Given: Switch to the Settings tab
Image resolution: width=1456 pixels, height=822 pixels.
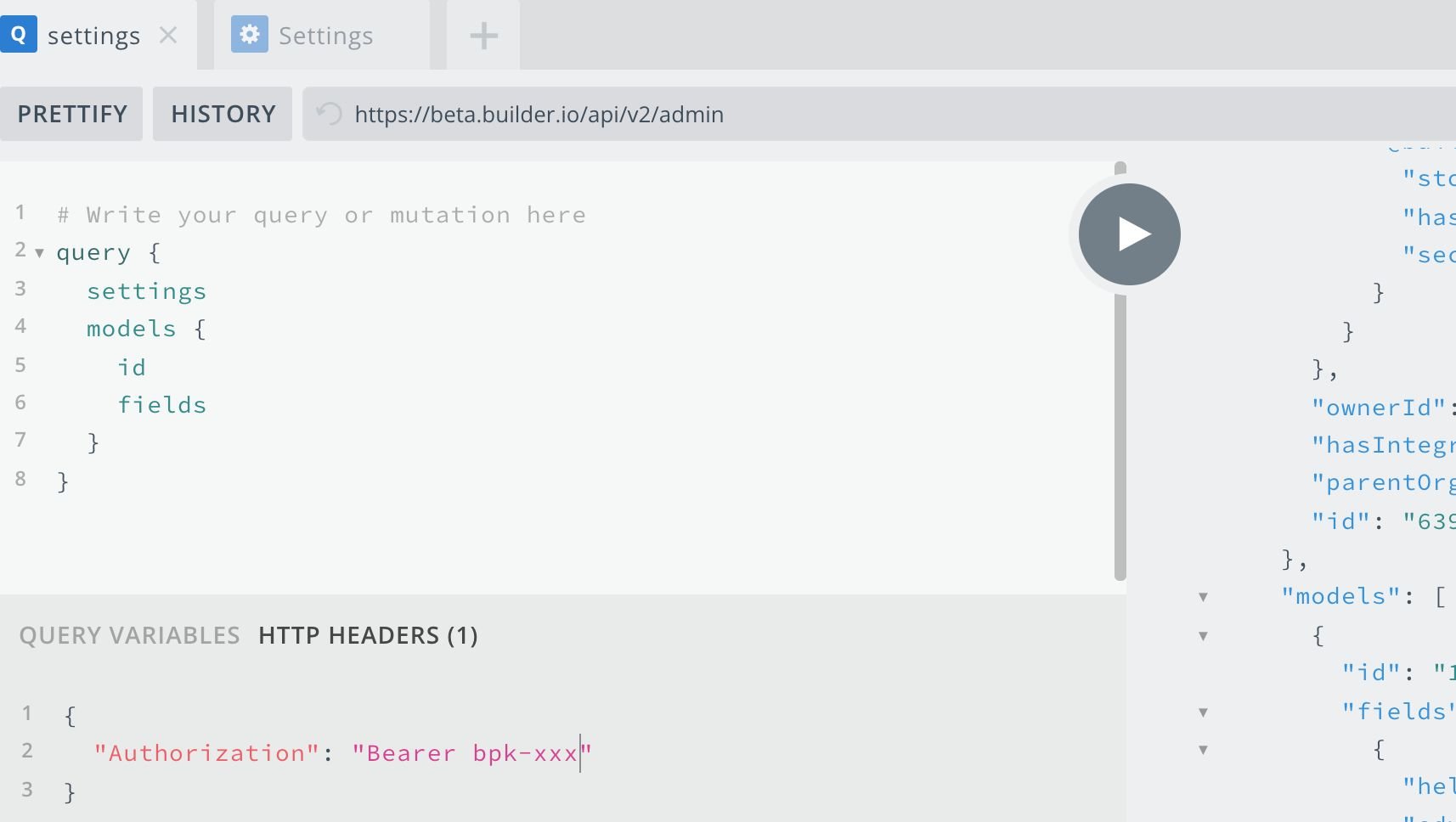Looking at the screenshot, I should coord(325,36).
